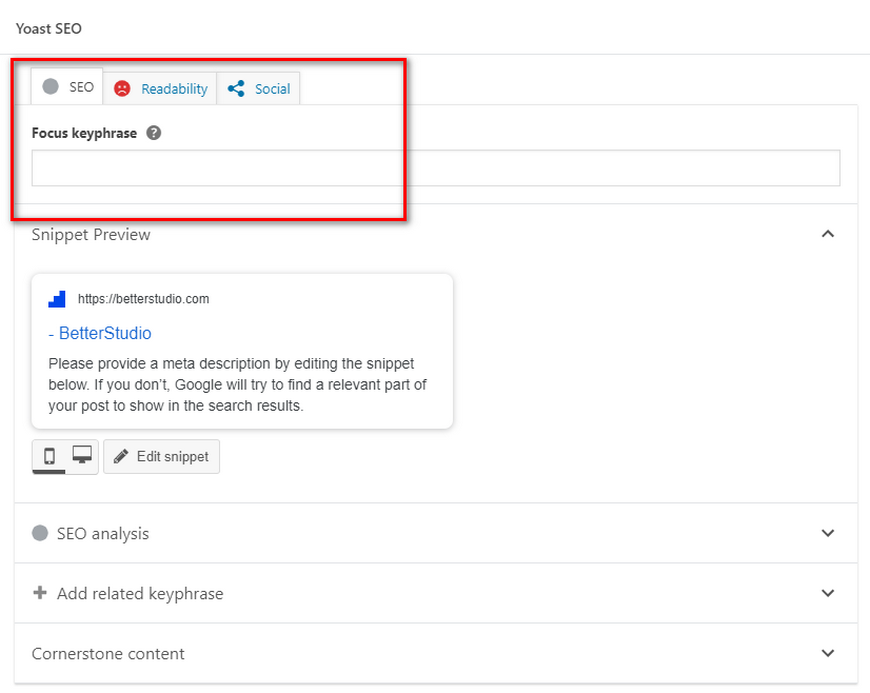Click the pencil icon on Edit snippet
The image size is (870, 693).
(x=121, y=457)
